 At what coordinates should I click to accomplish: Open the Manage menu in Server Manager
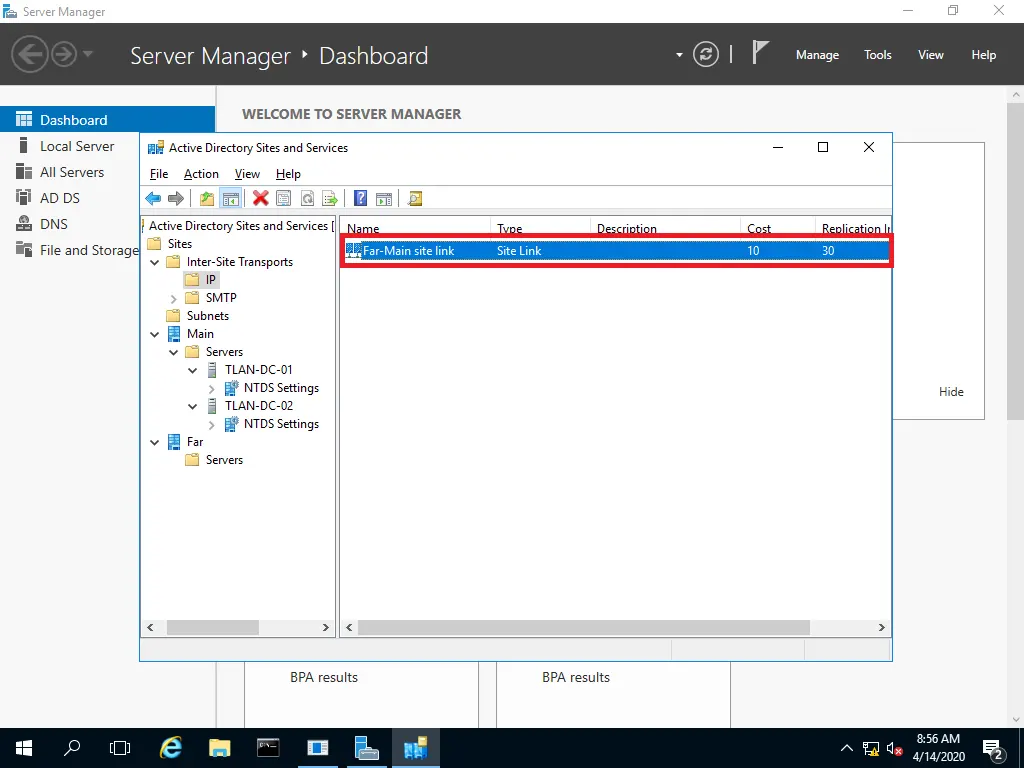pos(817,55)
